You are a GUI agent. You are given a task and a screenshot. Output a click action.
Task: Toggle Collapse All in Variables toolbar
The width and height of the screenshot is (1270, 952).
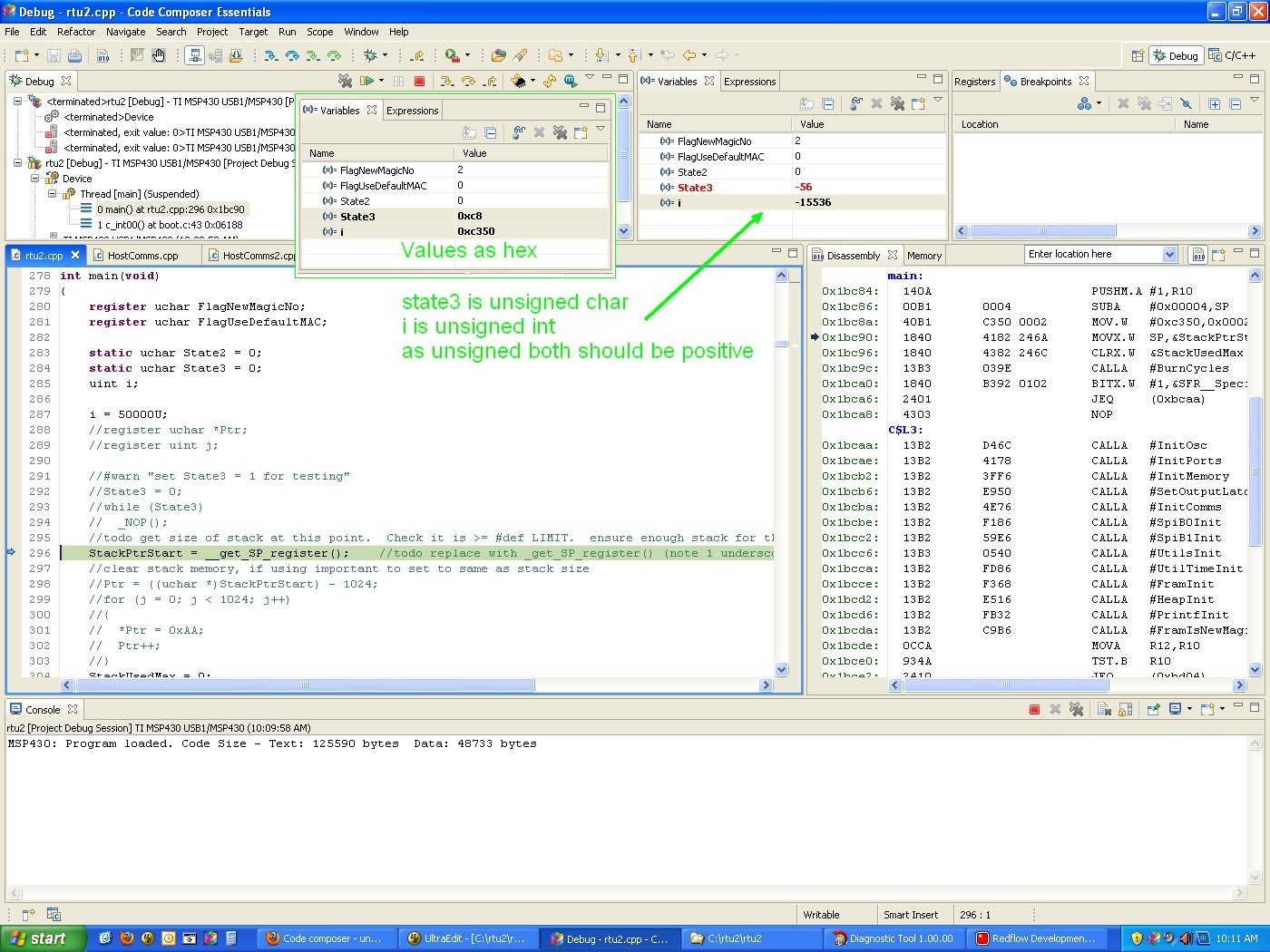(x=827, y=102)
